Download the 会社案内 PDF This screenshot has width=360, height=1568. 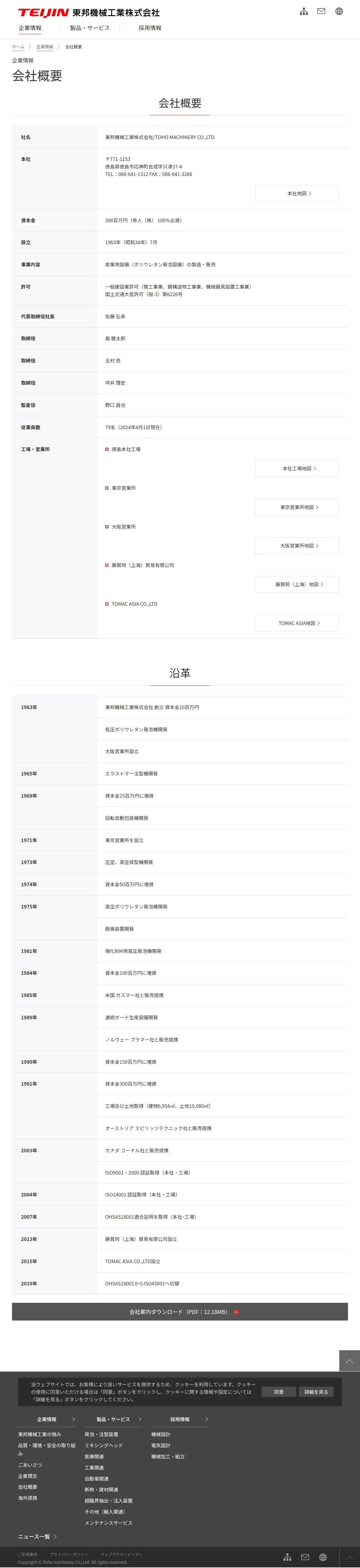(180, 1312)
